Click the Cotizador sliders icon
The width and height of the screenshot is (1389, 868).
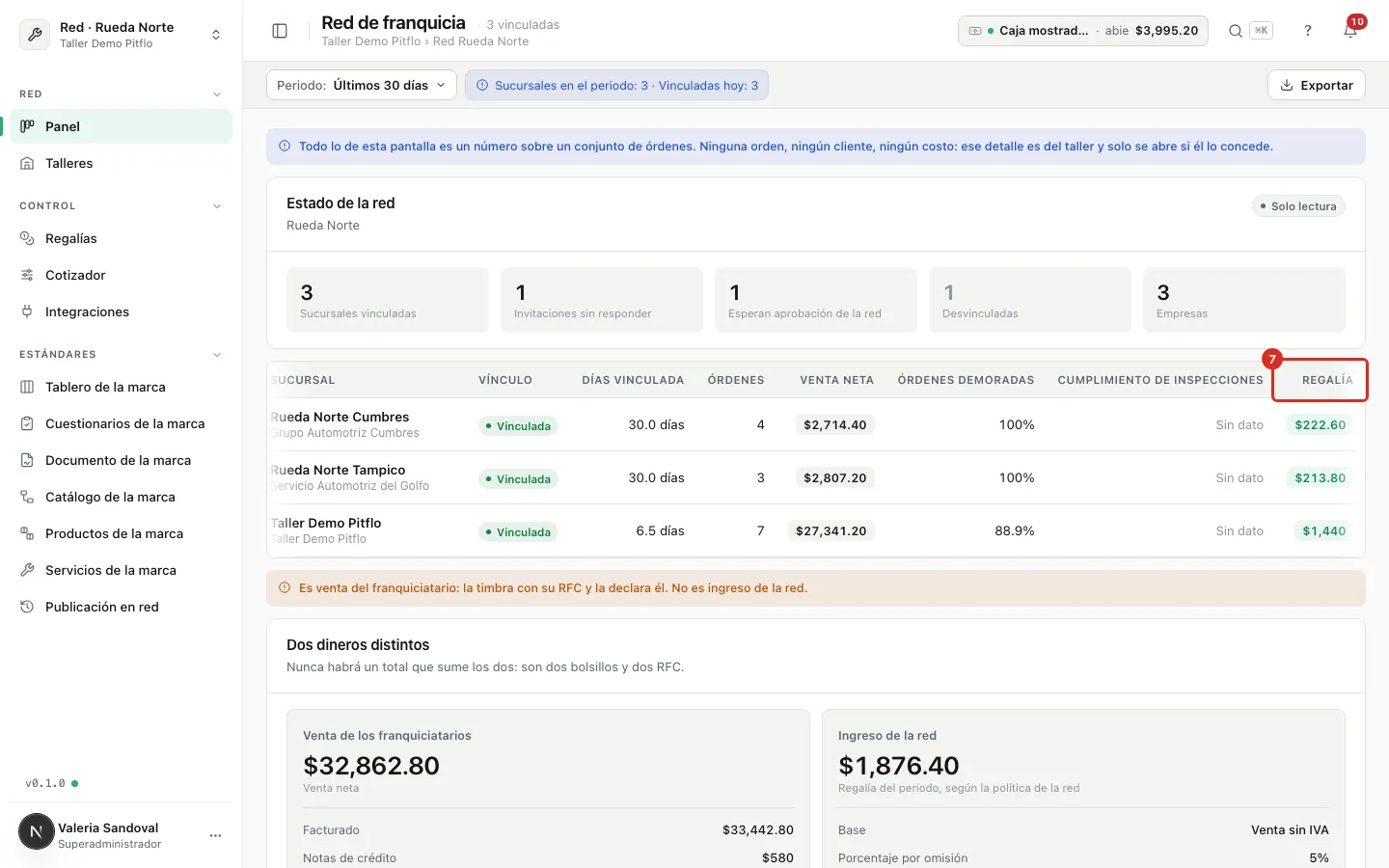tap(27, 275)
